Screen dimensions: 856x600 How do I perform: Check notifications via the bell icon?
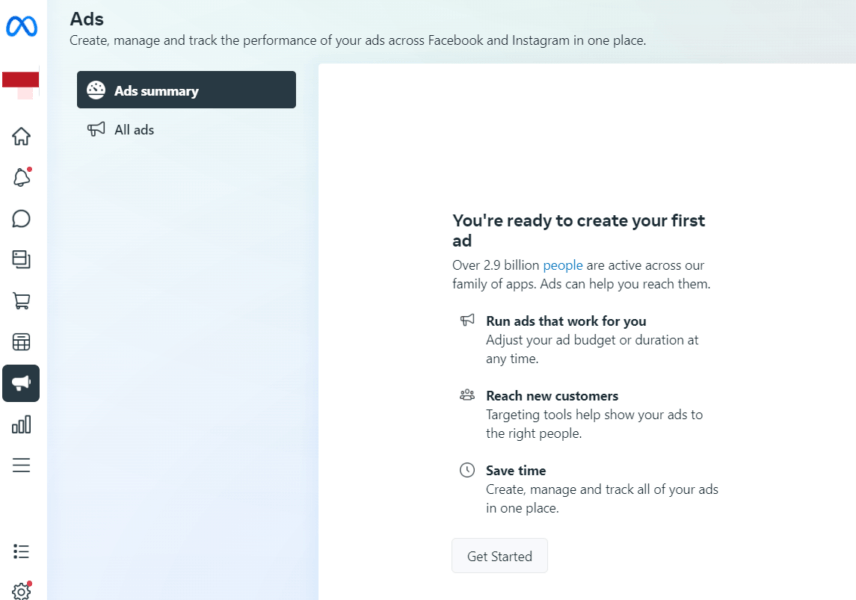point(21,177)
